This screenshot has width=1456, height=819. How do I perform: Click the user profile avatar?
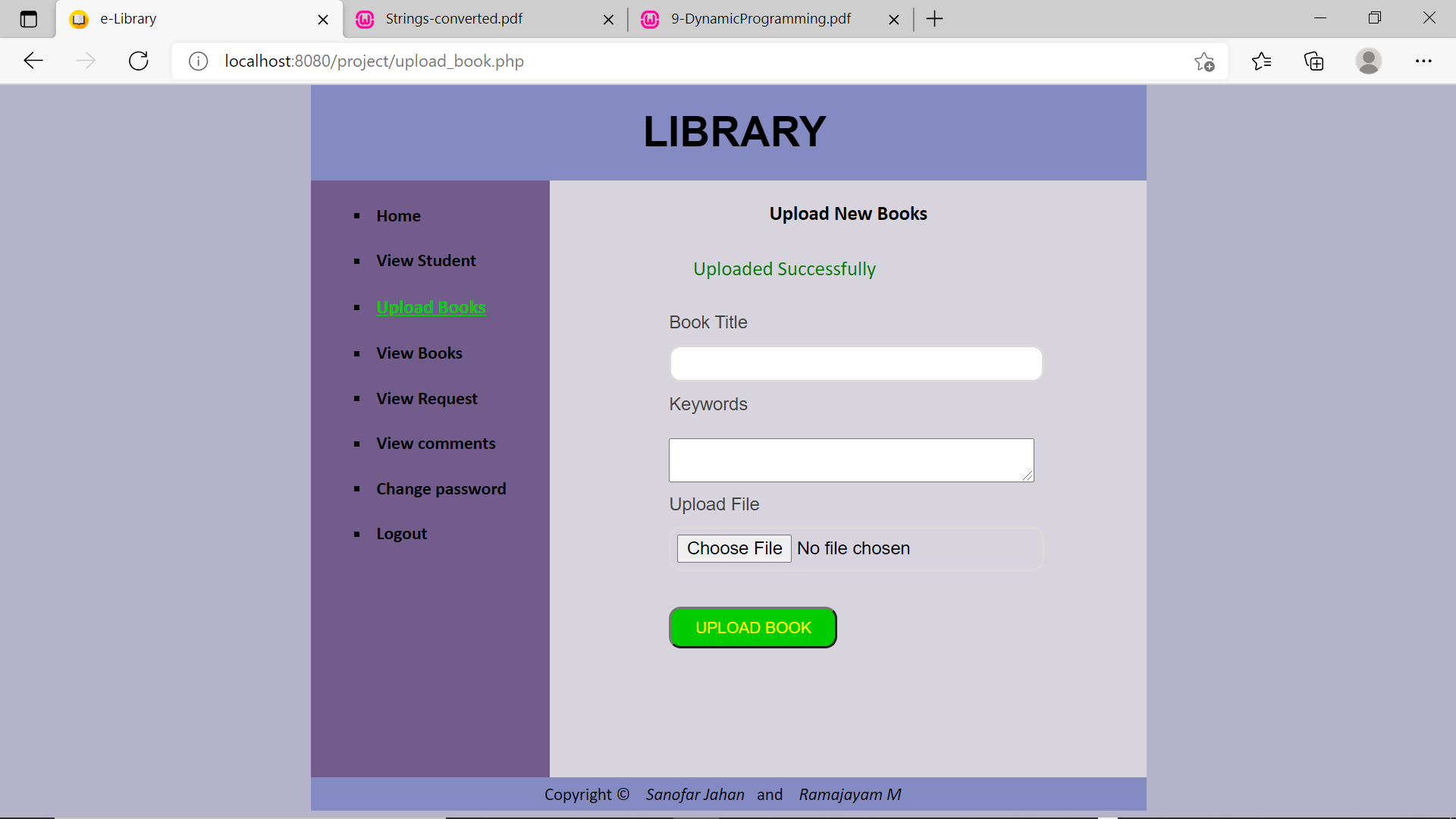(x=1370, y=61)
